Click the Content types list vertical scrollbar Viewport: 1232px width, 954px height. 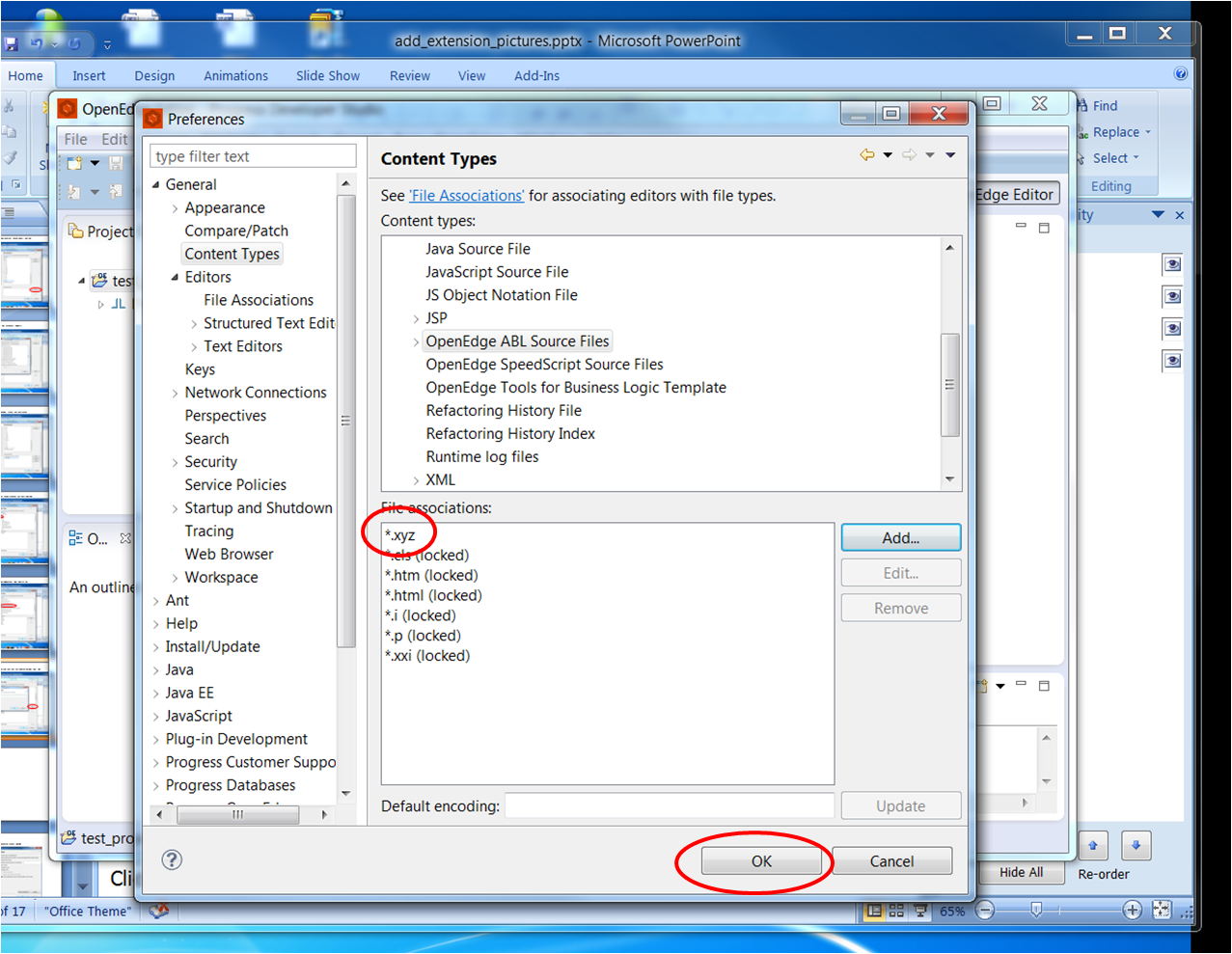tap(950, 384)
